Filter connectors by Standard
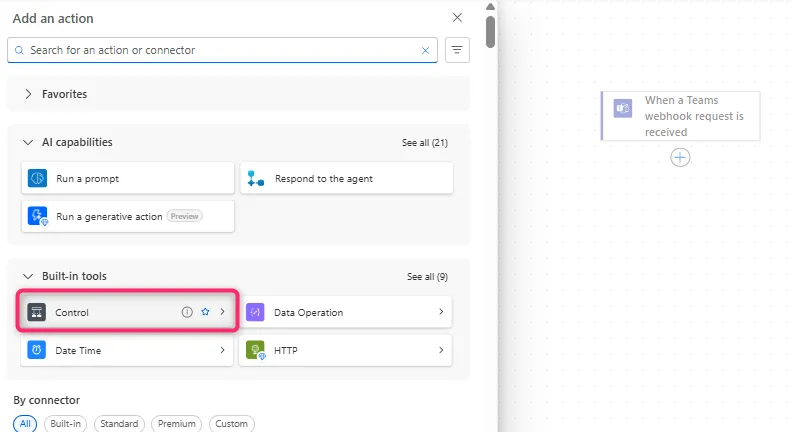The height and width of the screenshot is (432, 792). 119,424
